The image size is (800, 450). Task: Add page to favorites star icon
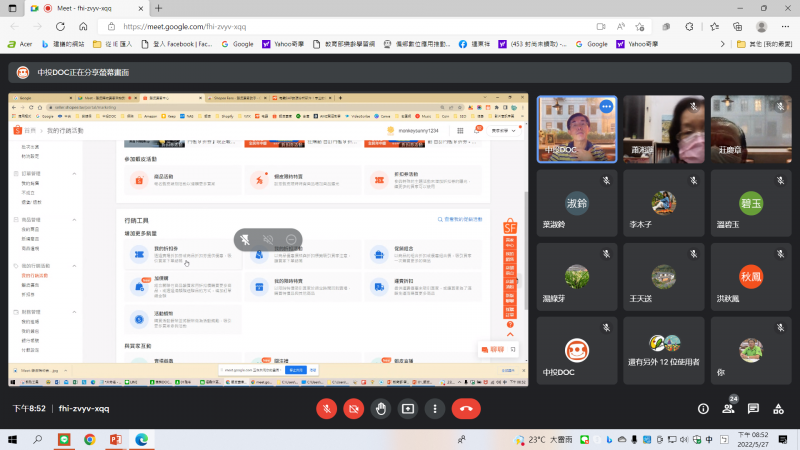pos(640,27)
